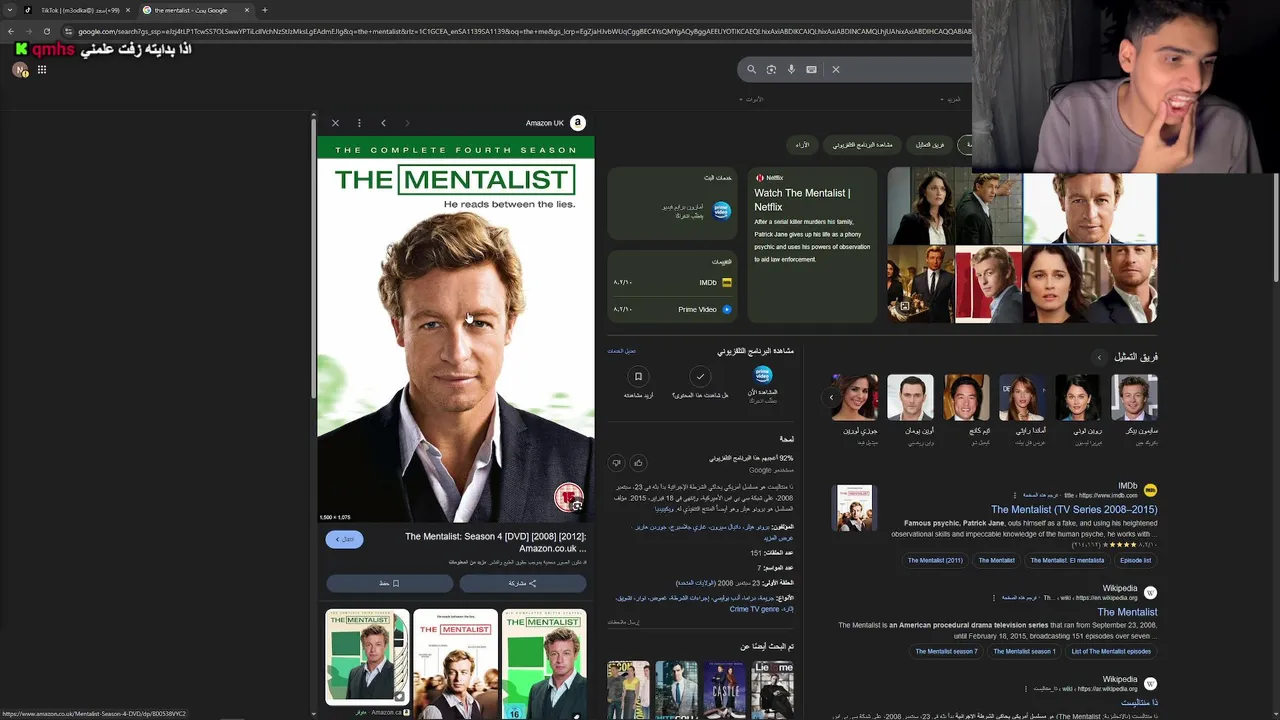
Task: Click the Save button under the image
Action: [x=389, y=583]
